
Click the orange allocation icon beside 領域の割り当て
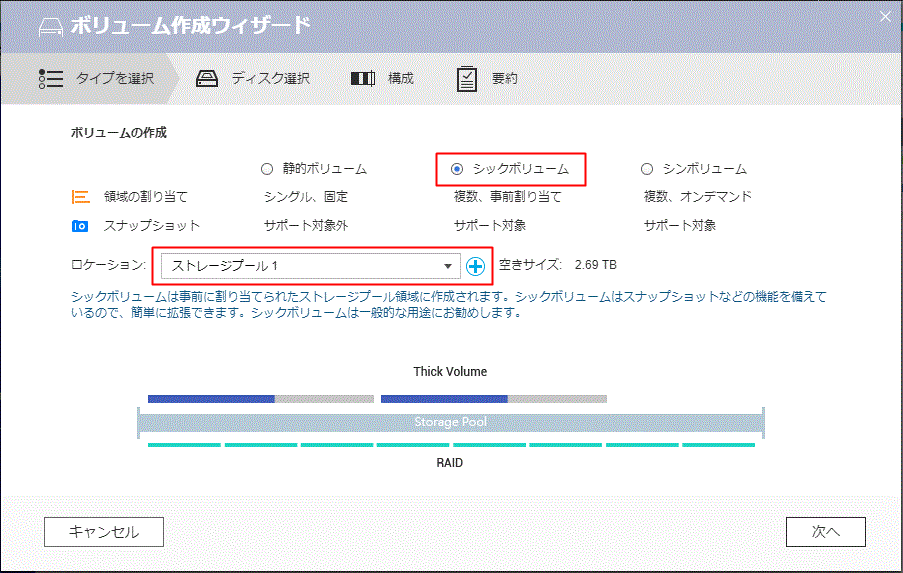click(x=80, y=197)
